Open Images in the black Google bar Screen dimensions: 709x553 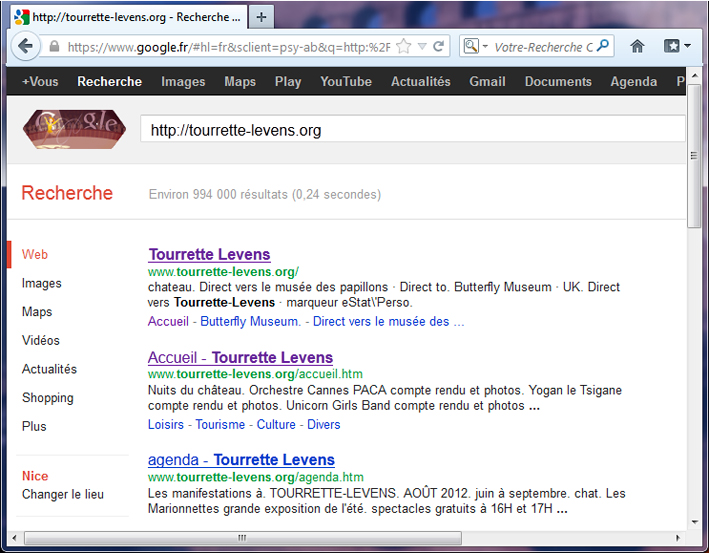click(x=183, y=82)
